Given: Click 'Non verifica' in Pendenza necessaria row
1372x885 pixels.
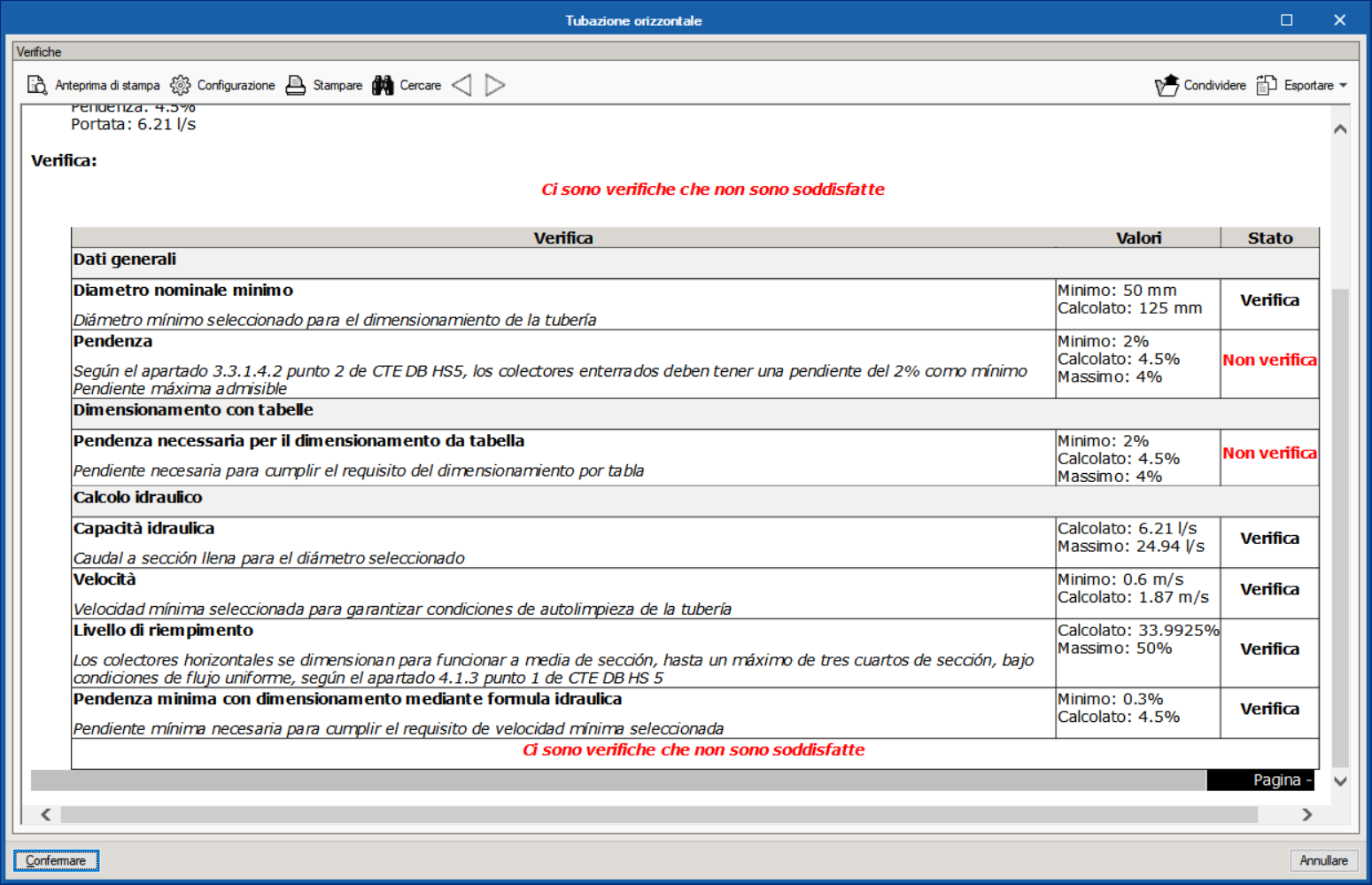Looking at the screenshot, I should 1269,453.
